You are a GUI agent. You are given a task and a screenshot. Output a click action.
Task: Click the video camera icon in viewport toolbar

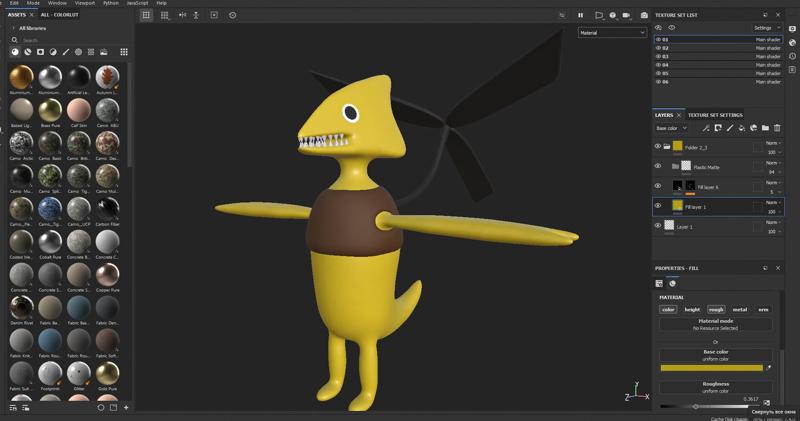coord(627,15)
